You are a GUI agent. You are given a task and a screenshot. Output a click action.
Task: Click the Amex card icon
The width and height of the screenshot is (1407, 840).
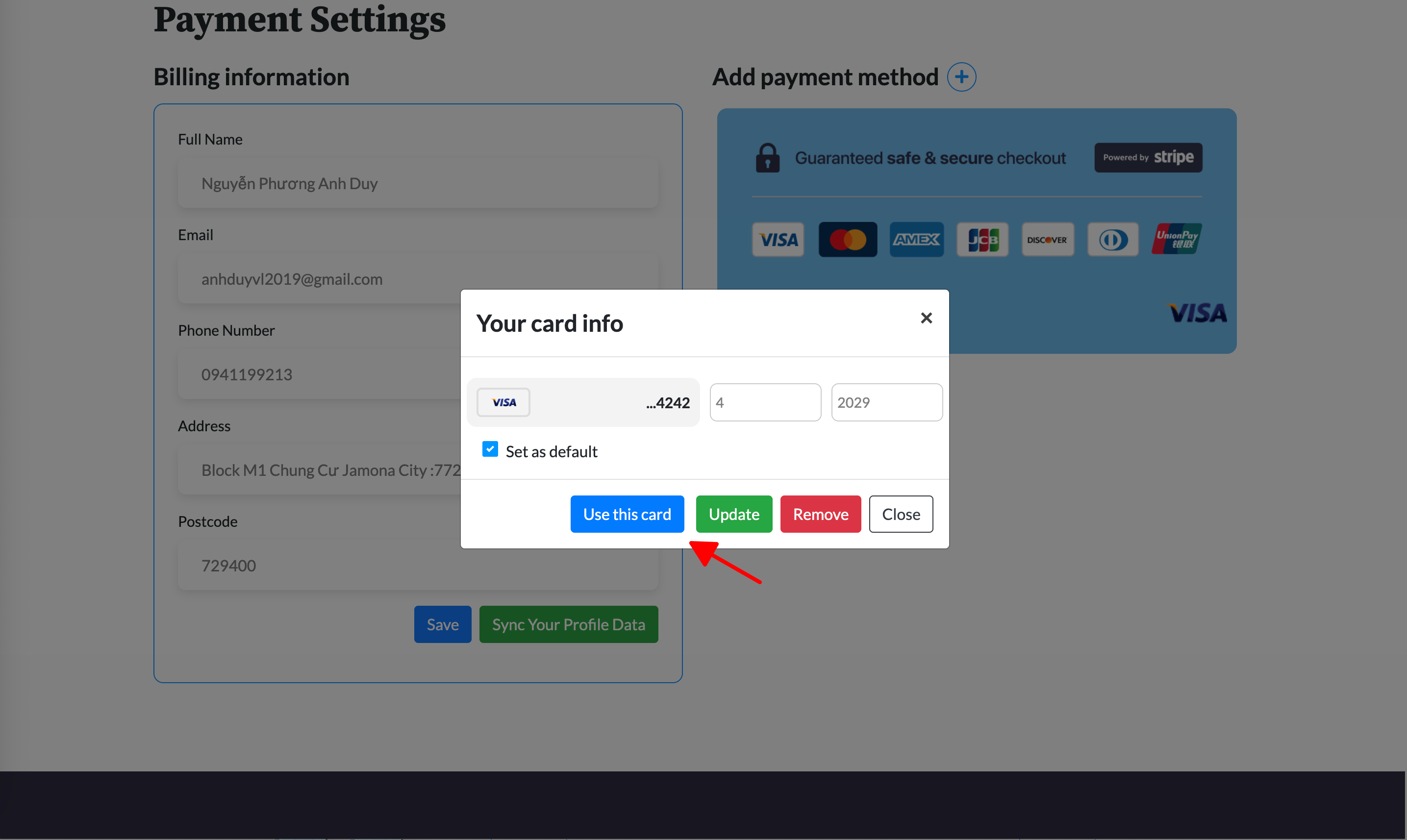coord(916,240)
